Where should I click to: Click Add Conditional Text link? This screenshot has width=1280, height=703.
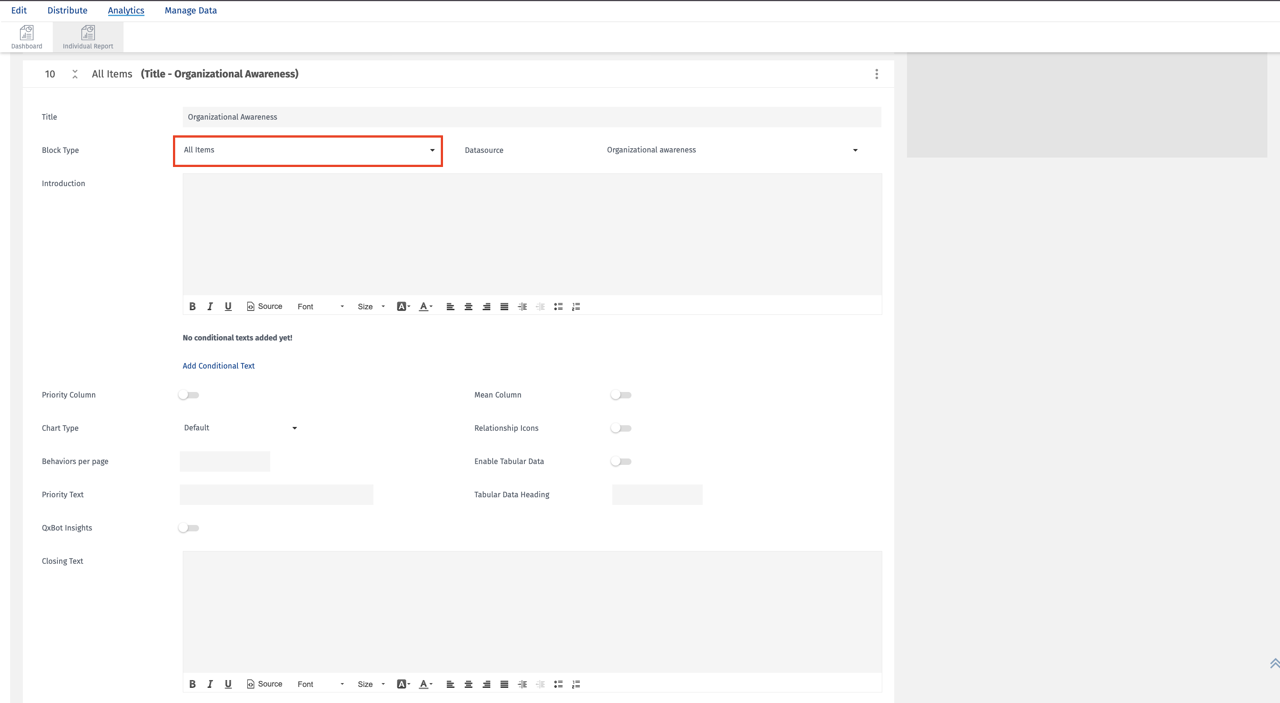click(x=218, y=365)
